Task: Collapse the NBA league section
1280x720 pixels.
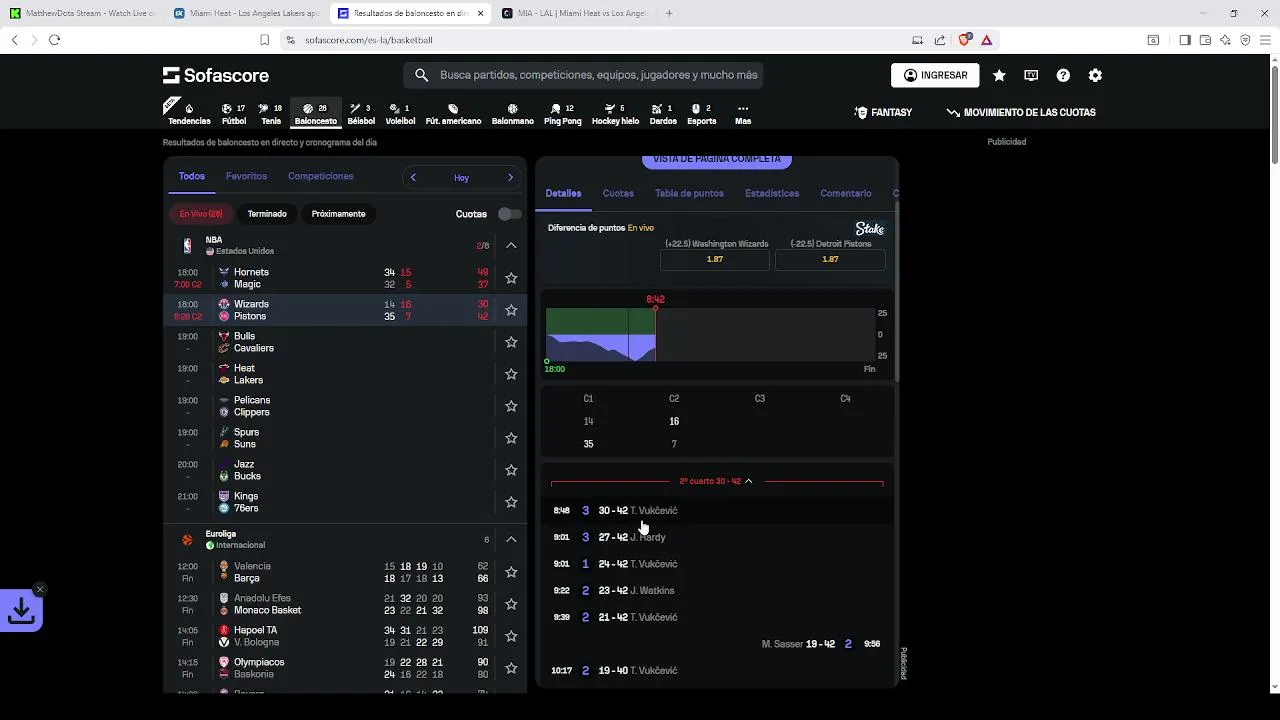Action: 511,245
